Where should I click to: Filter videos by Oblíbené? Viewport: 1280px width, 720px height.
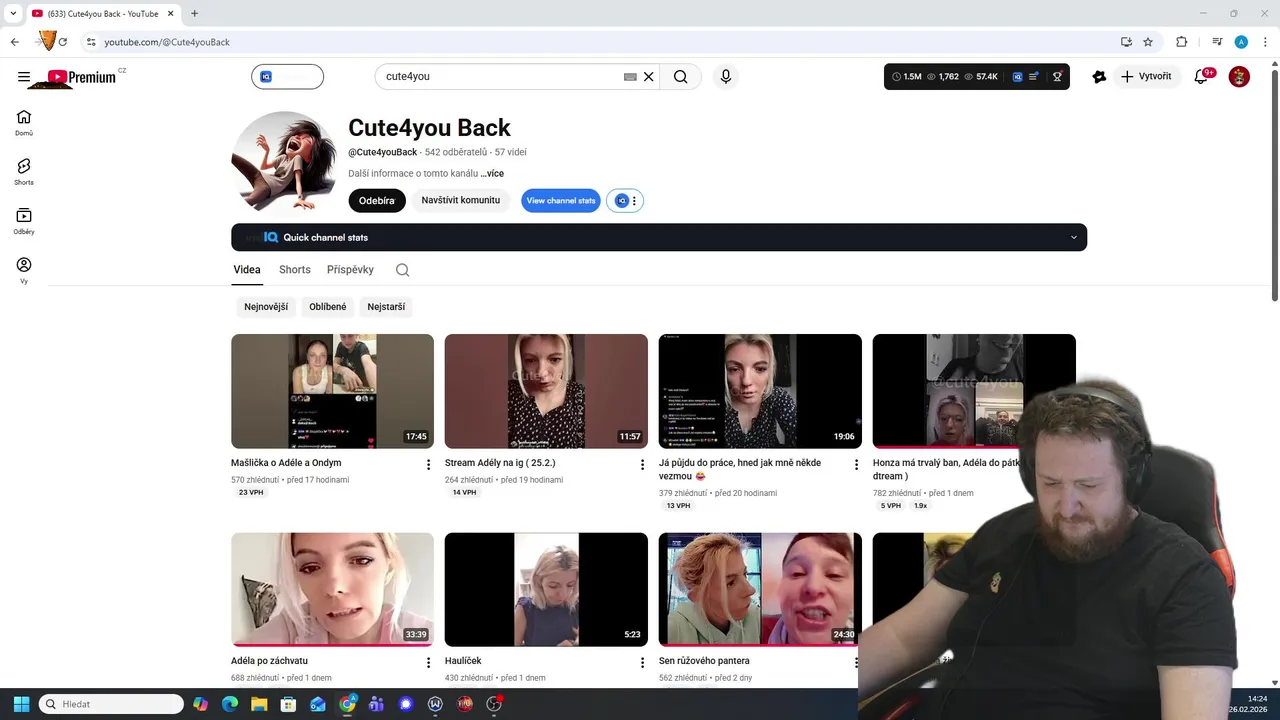328,307
